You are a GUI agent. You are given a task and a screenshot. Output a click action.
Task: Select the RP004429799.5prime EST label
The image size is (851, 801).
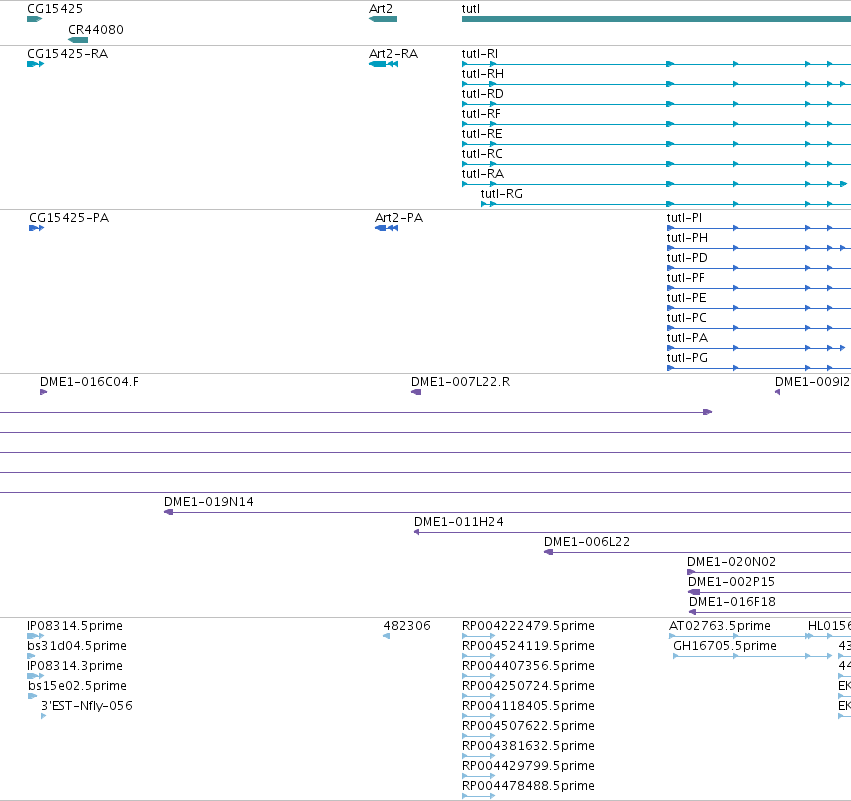(x=528, y=767)
